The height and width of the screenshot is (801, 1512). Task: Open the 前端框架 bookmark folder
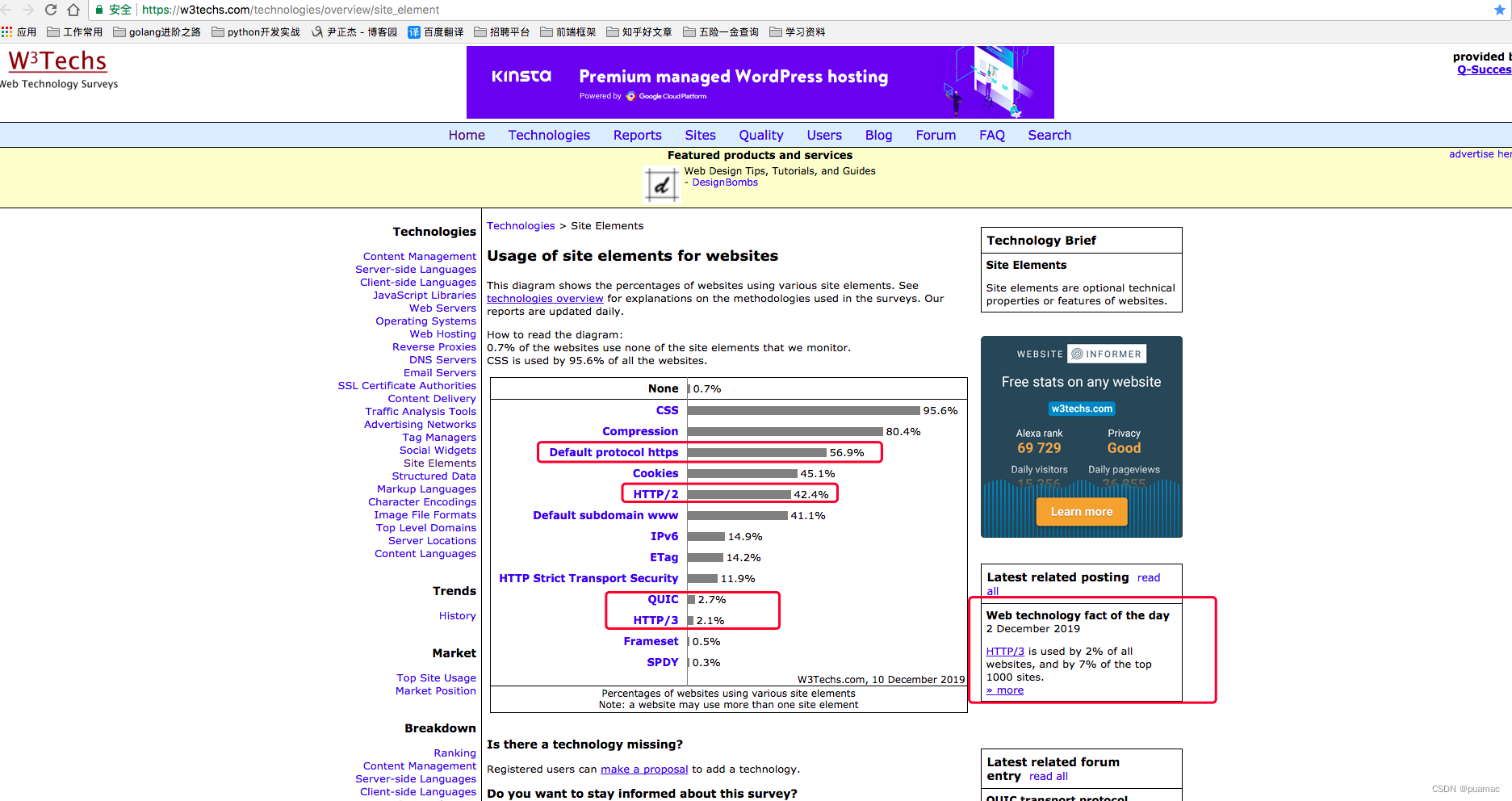pyautogui.click(x=568, y=32)
